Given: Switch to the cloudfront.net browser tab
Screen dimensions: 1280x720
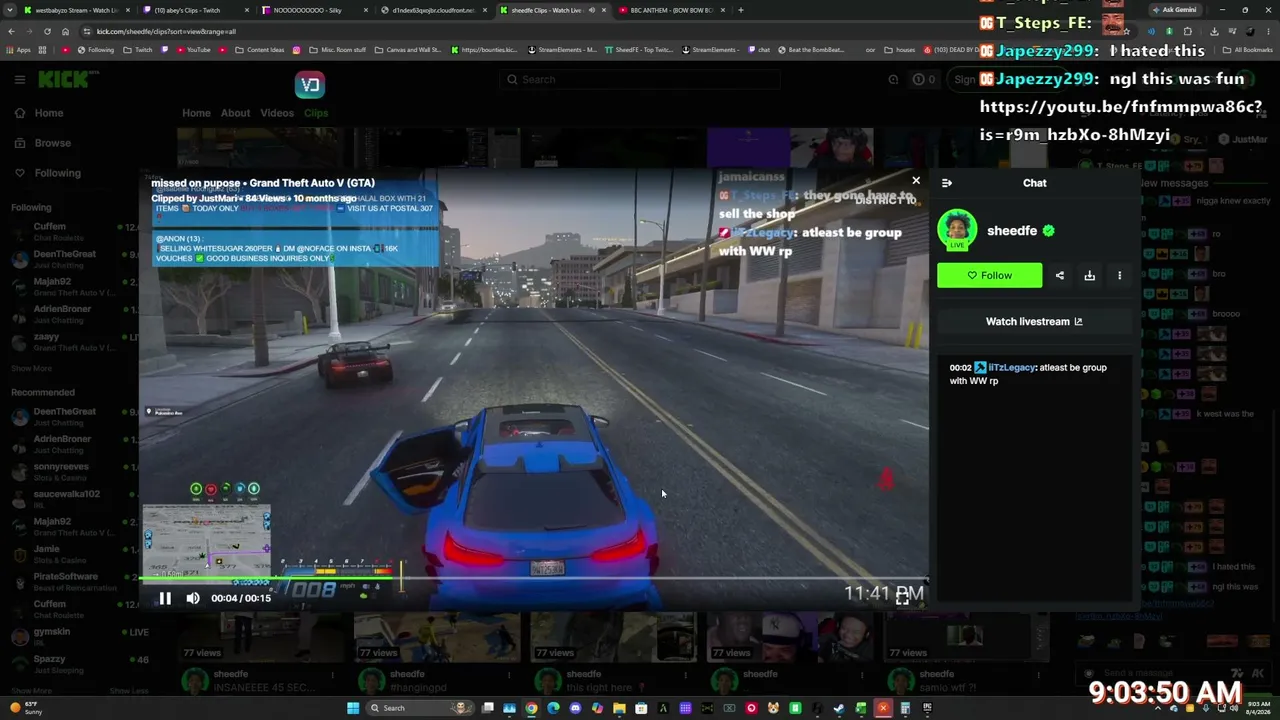Looking at the screenshot, I should tap(433, 10).
